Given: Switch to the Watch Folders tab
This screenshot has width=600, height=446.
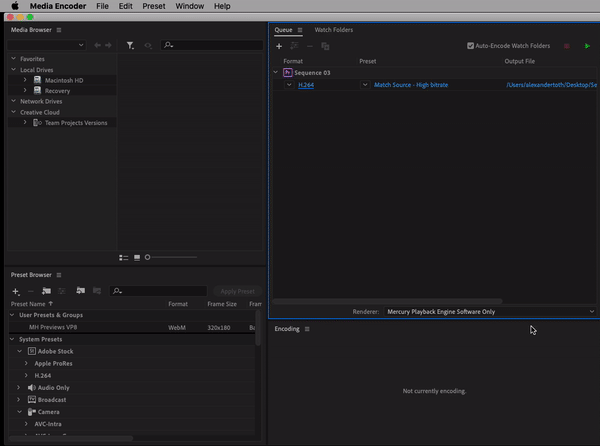Looking at the screenshot, I should (334, 30).
